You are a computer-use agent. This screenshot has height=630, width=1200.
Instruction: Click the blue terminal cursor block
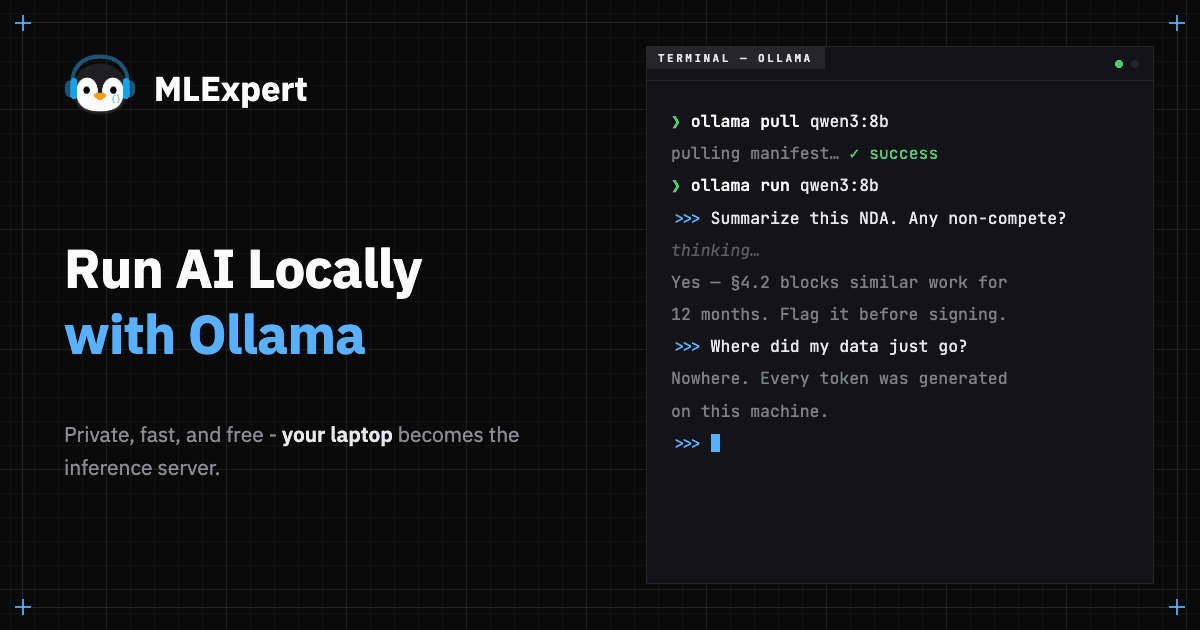coord(715,443)
